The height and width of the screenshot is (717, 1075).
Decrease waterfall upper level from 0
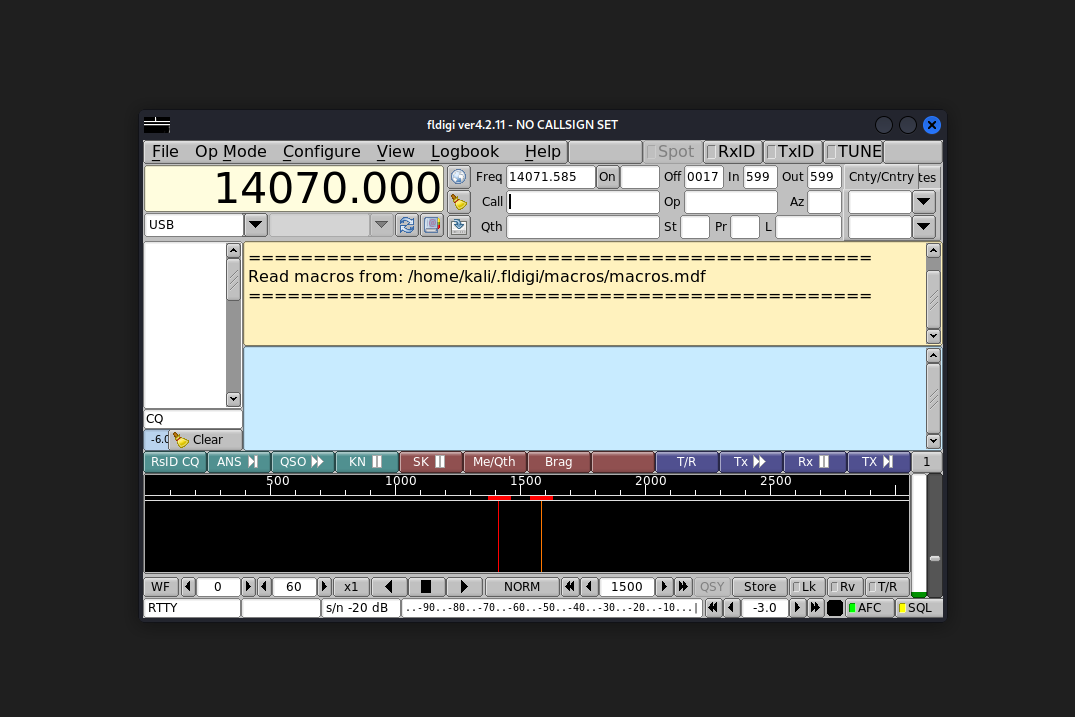point(188,587)
